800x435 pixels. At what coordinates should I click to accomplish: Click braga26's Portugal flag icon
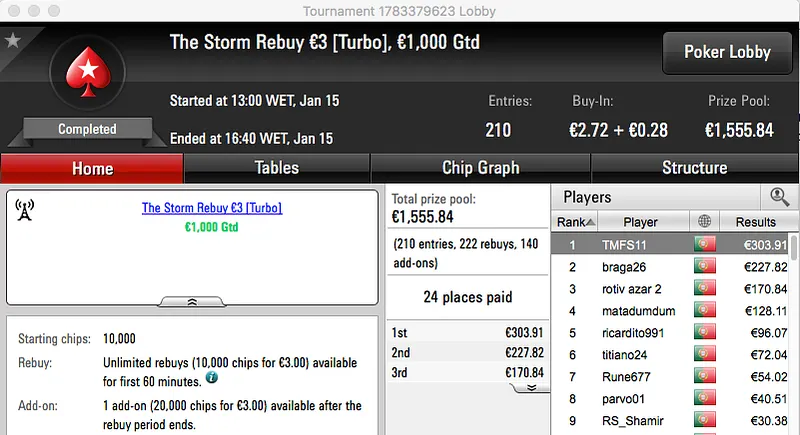[706, 267]
